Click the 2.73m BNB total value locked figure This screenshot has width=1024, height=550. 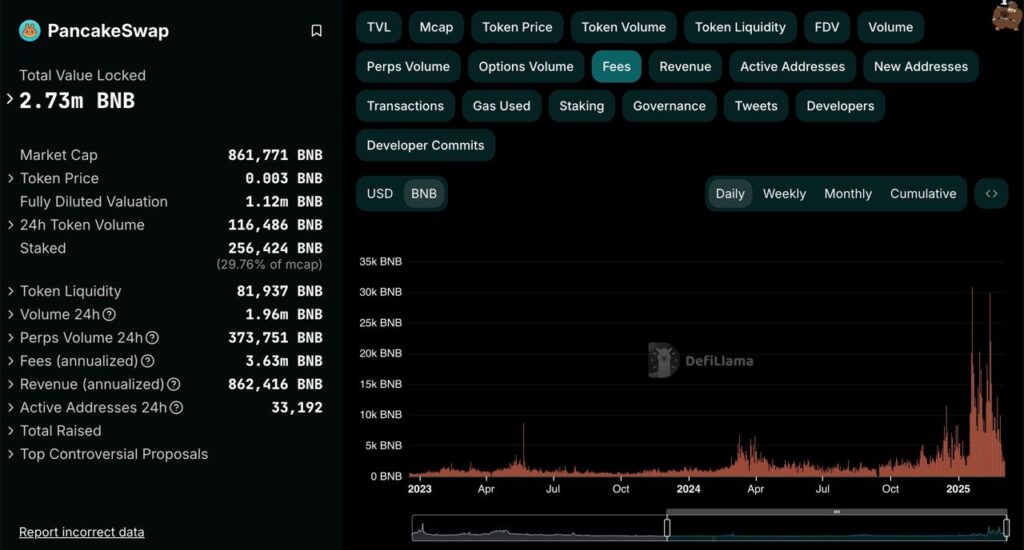[x=77, y=101]
